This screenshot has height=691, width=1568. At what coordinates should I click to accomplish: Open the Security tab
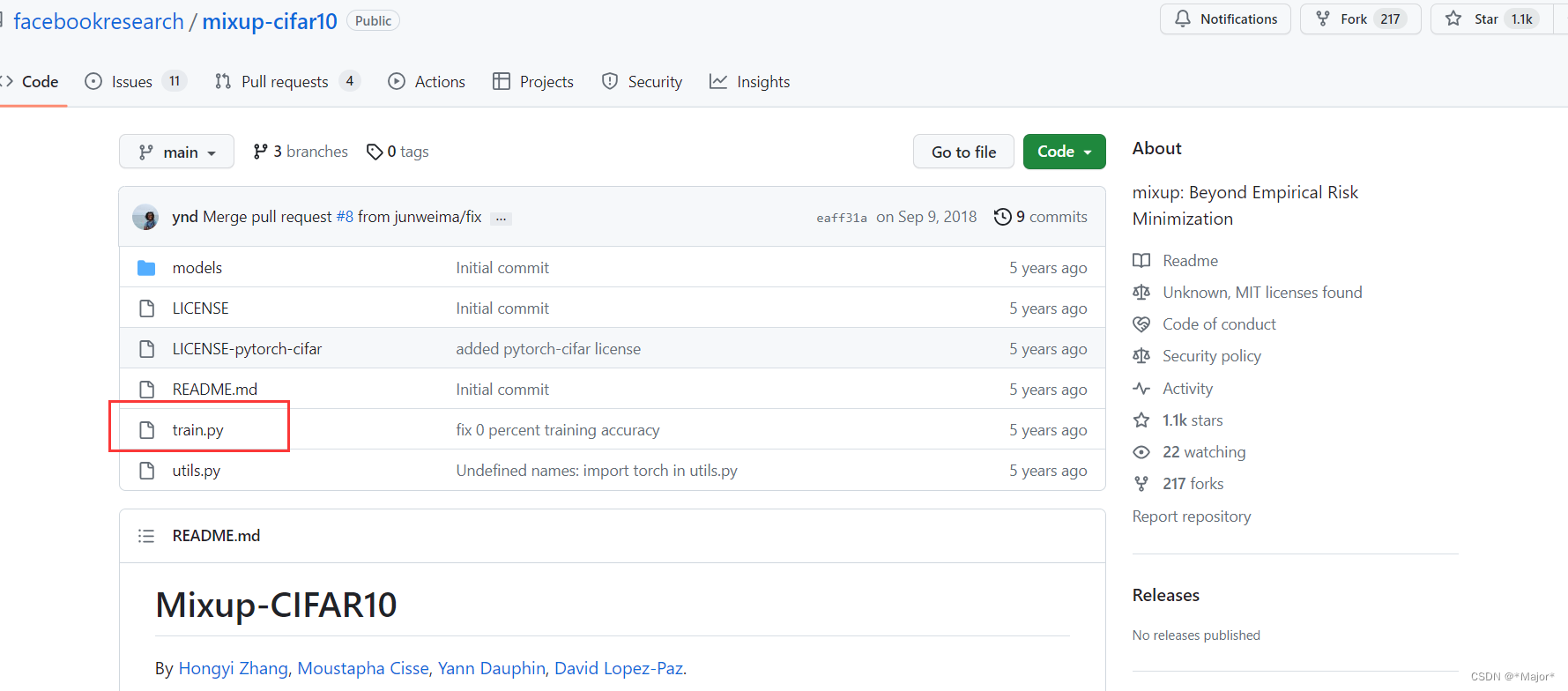642,82
